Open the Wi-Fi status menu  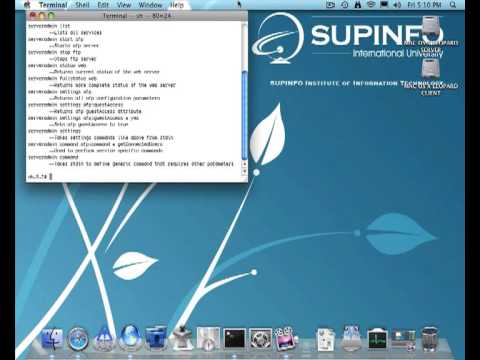click(x=371, y=5)
